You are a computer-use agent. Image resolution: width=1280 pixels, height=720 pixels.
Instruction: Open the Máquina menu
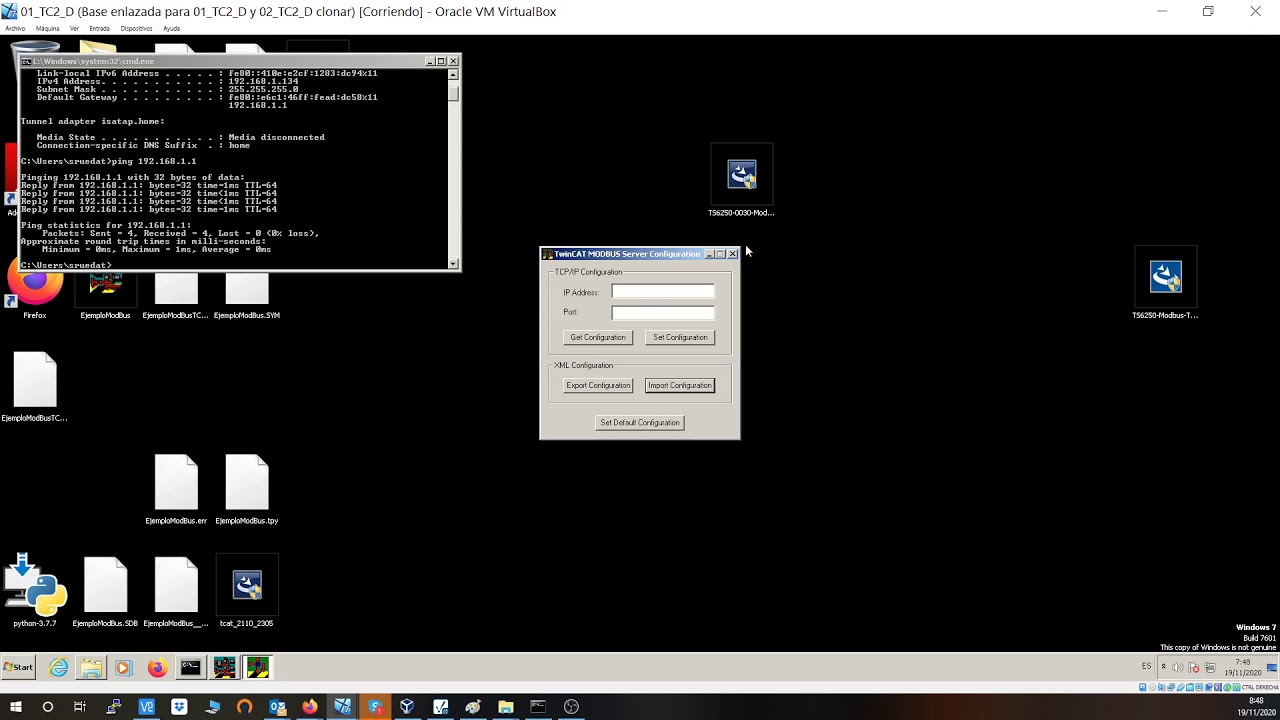(x=47, y=28)
